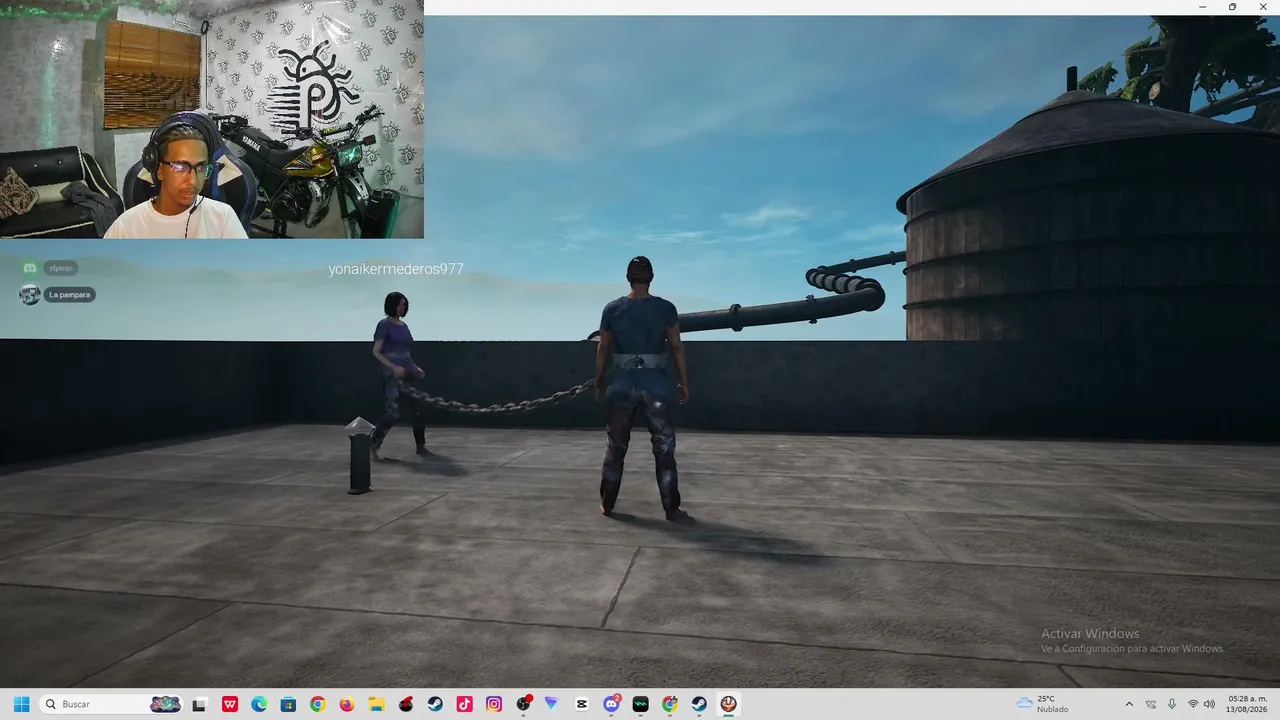Image resolution: width=1280 pixels, height=720 pixels.
Task: Minimize the game window
Action: (1204, 7)
